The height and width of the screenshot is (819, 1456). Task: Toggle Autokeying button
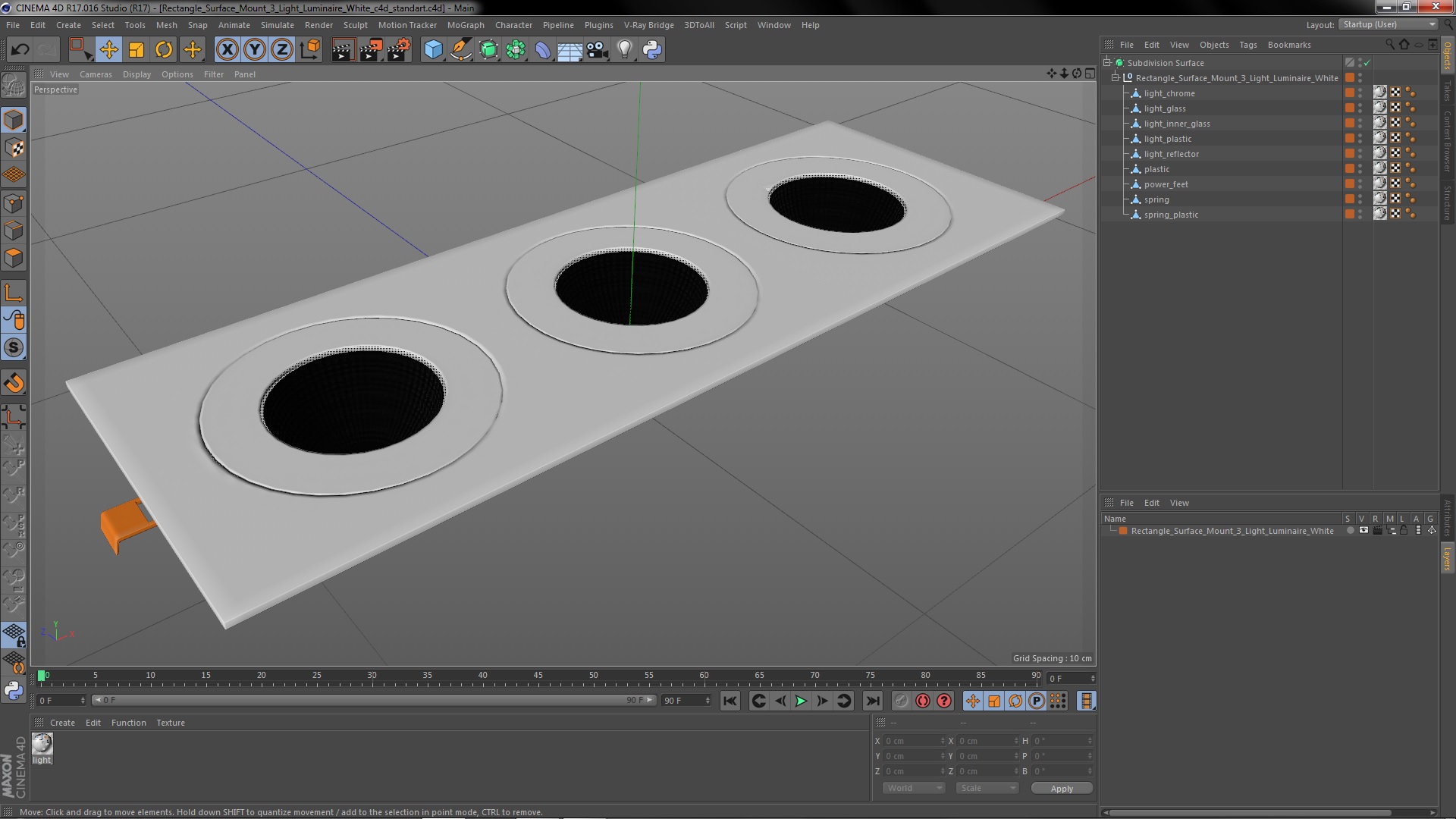tap(922, 701)
